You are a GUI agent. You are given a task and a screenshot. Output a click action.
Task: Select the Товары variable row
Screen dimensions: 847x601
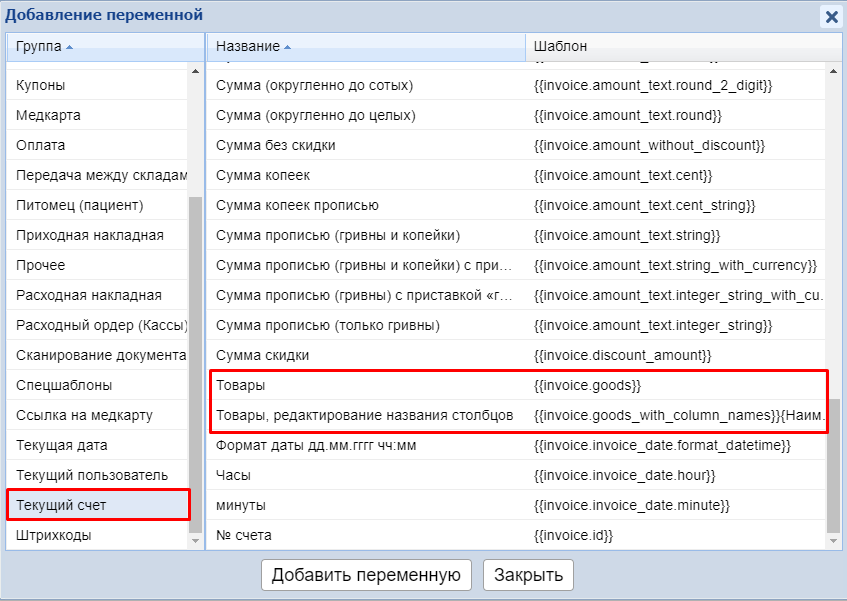pos(241,385)
